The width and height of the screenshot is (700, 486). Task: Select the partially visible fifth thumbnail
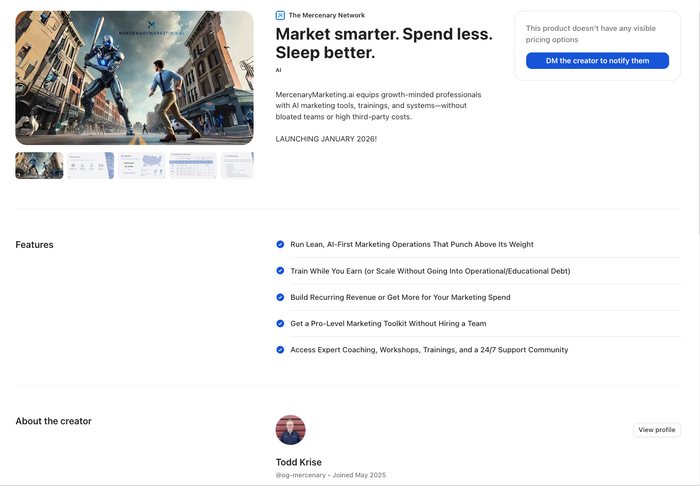pos(237,165)
